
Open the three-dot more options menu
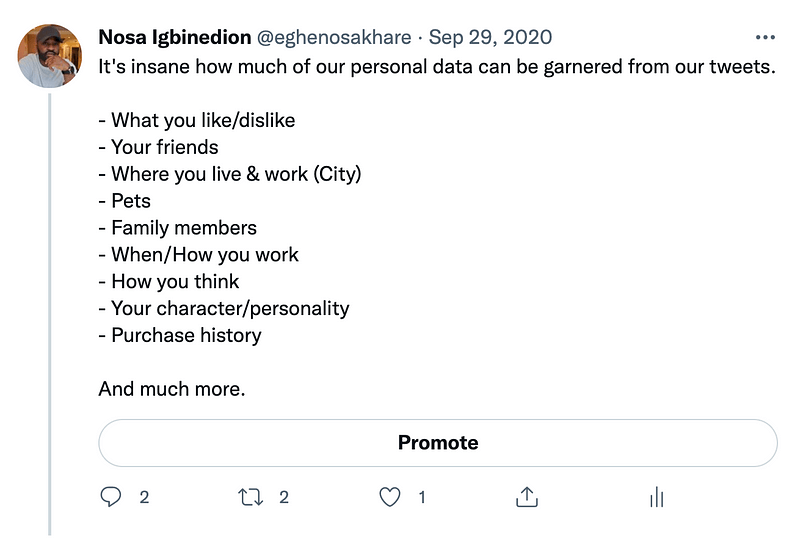pos(765,38)
